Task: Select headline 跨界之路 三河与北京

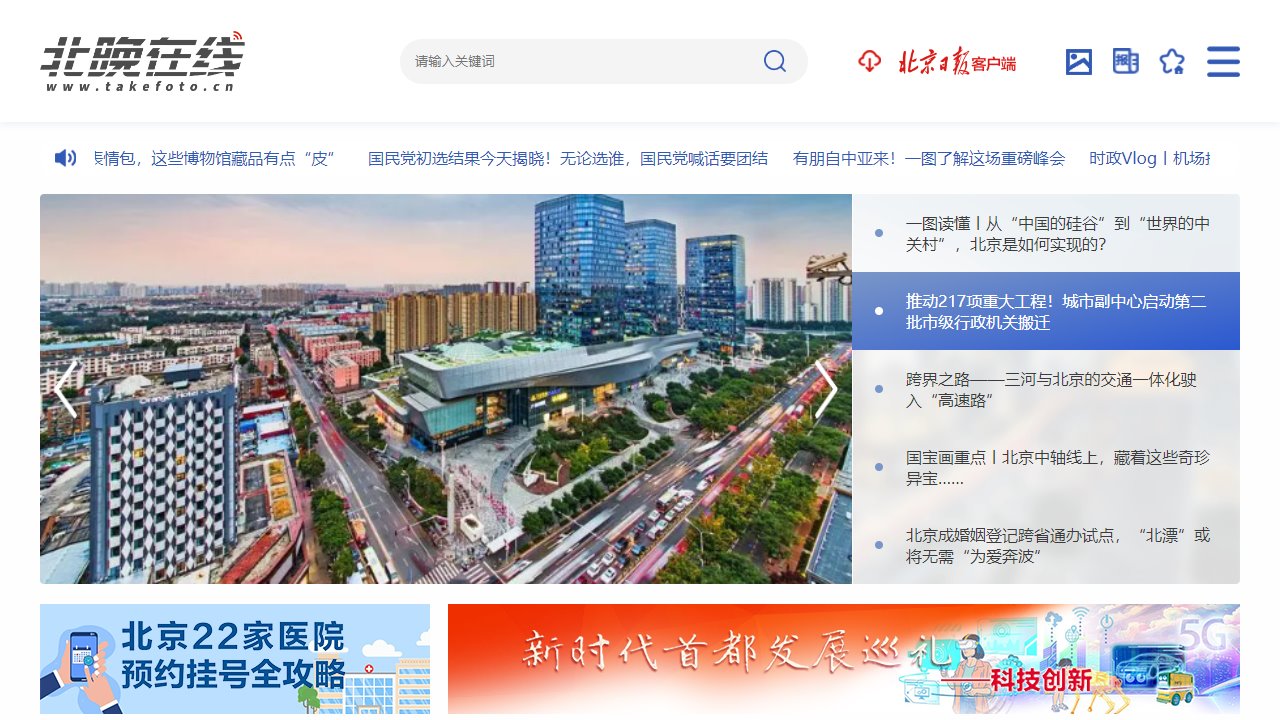Action: [x=1046, y=389]
